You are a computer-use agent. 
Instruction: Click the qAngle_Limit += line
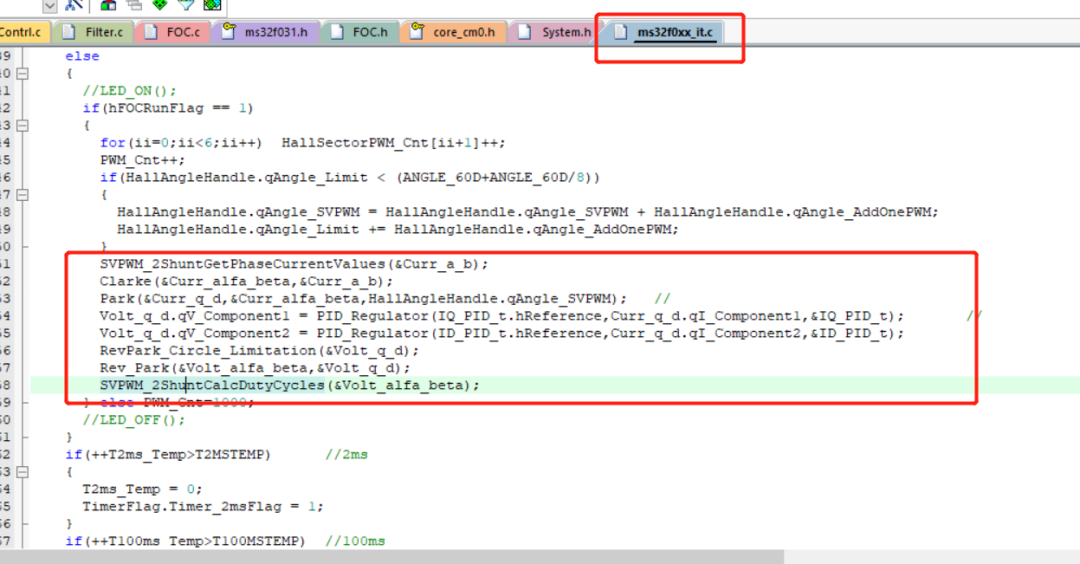[x=397, y=229]
